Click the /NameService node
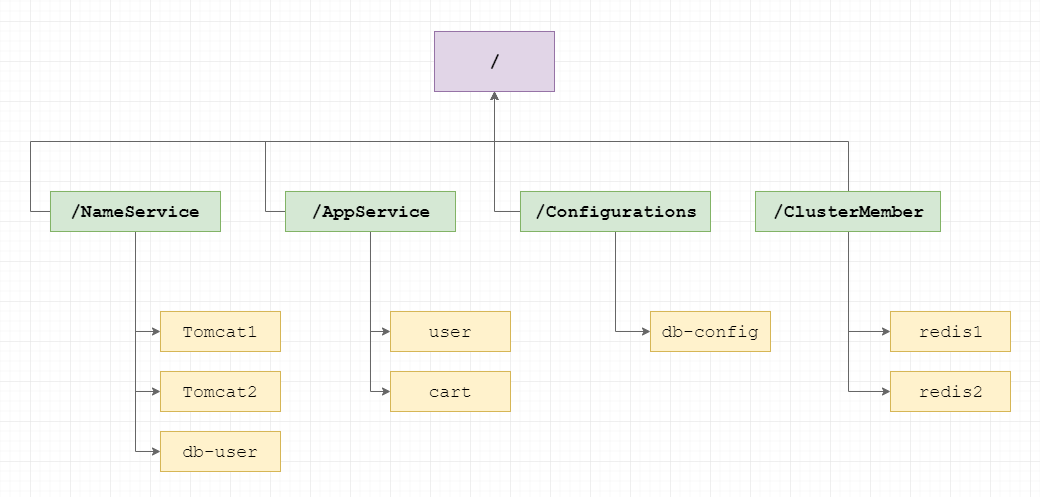This screenshot has width=1040, height=497. (135, 212)
